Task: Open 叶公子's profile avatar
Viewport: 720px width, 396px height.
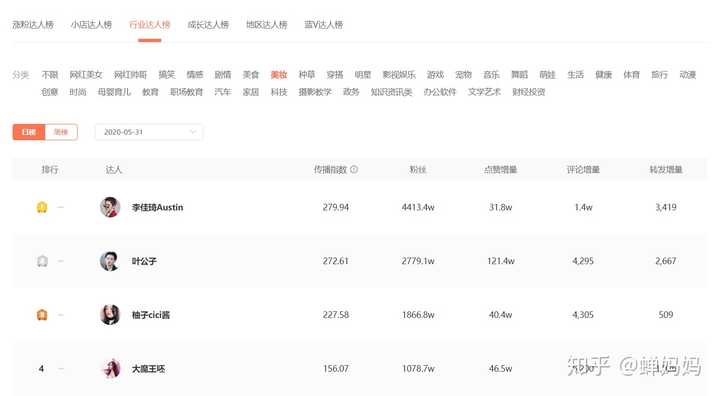Action: click(x=110, y=261)
